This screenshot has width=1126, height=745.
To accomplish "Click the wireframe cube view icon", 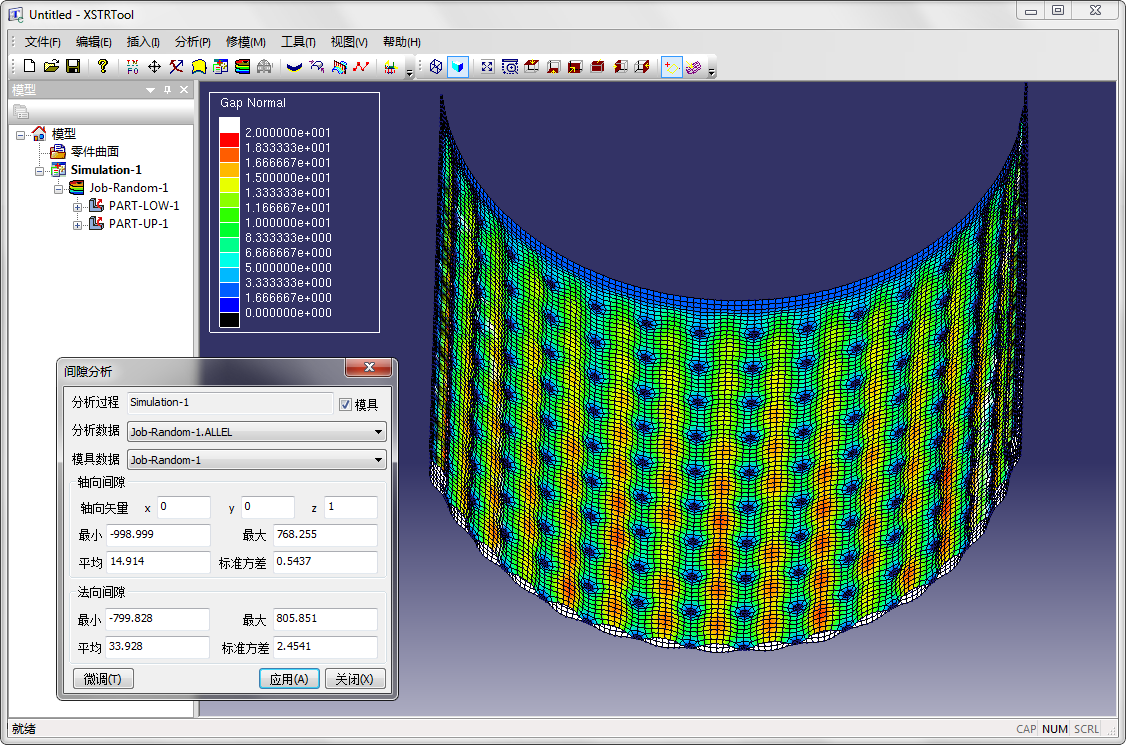I will tap(435, 67).
